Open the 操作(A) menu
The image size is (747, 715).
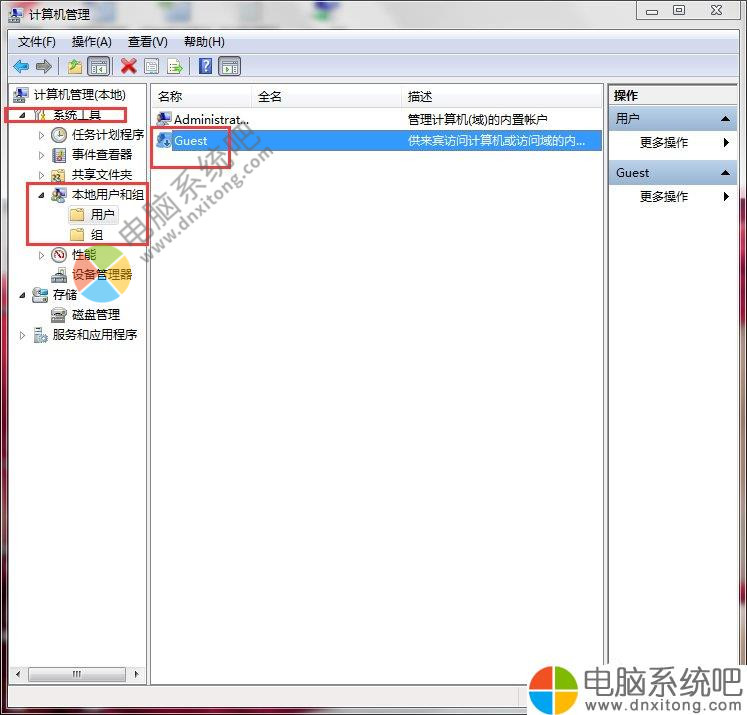point(91,42)
